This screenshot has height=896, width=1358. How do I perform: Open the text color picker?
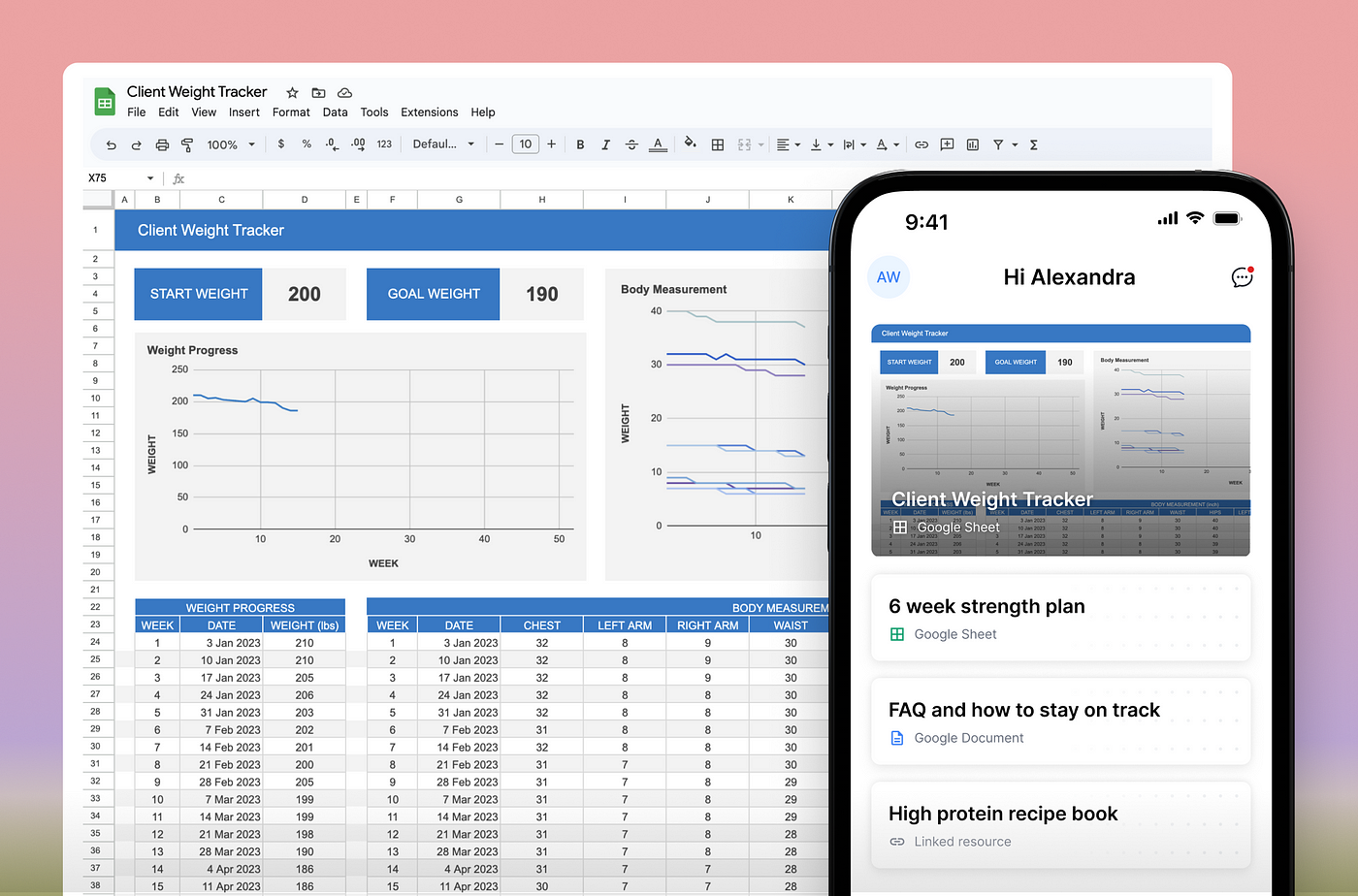coord(658,144)
